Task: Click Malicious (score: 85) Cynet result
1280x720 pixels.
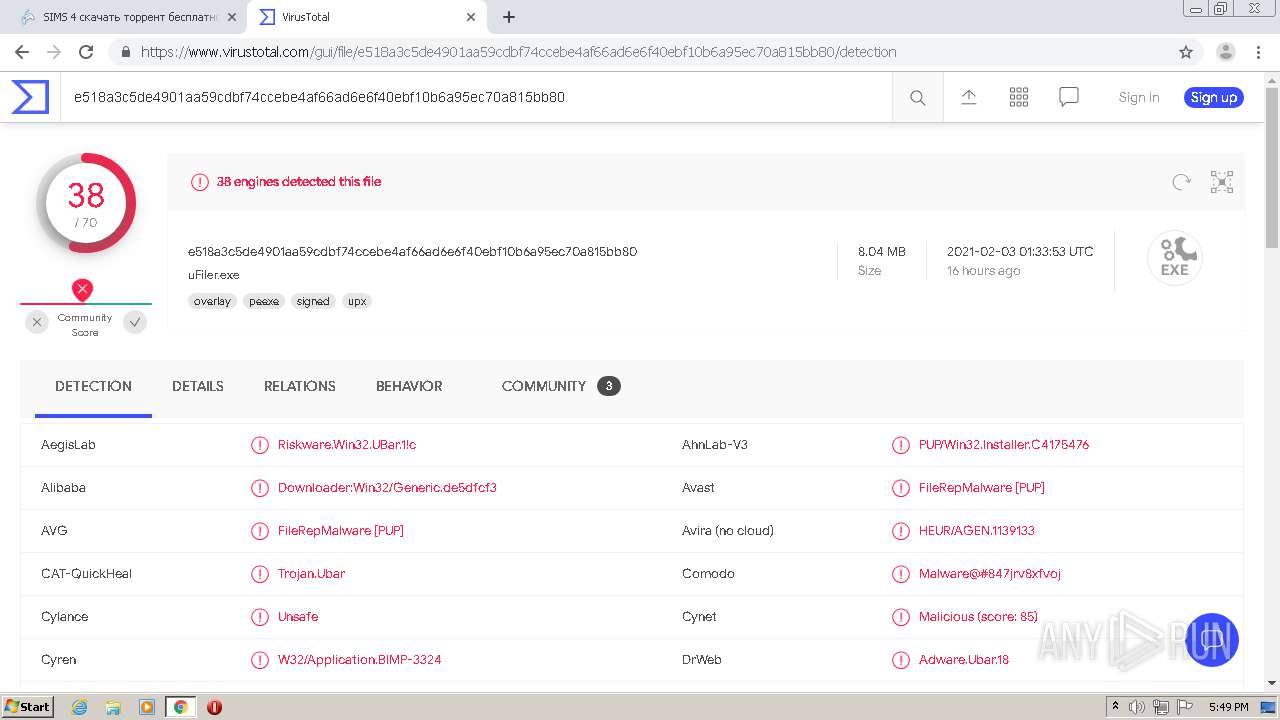Action: [x=978, y=616]
